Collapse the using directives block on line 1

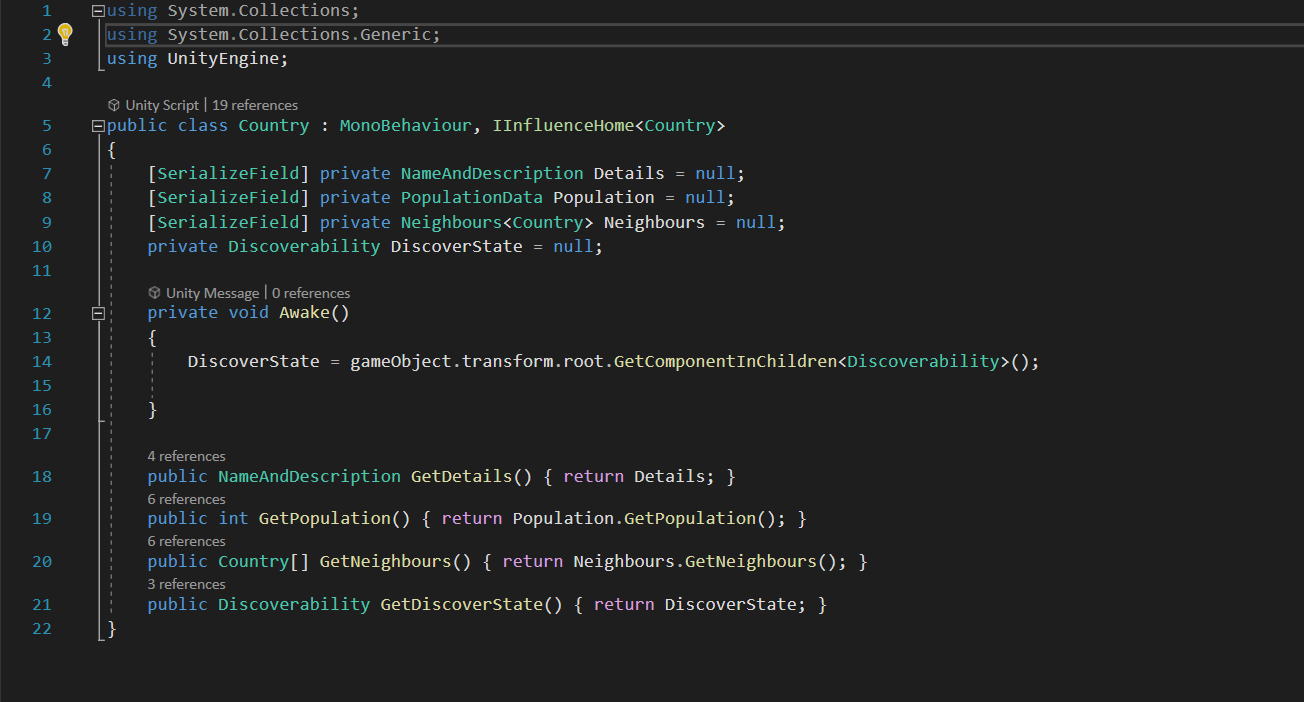click(97, 10)
